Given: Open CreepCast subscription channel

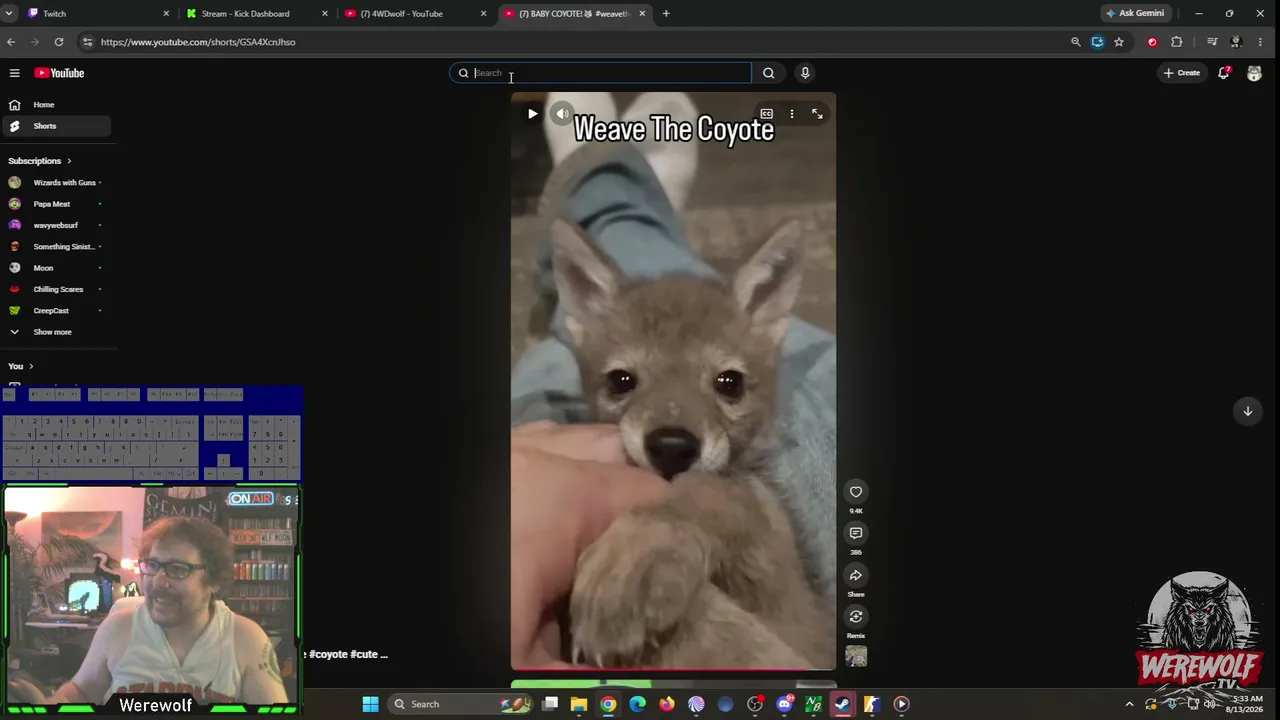Looking at the screenshot, I should pyautogui.click(x=55, y=311).
